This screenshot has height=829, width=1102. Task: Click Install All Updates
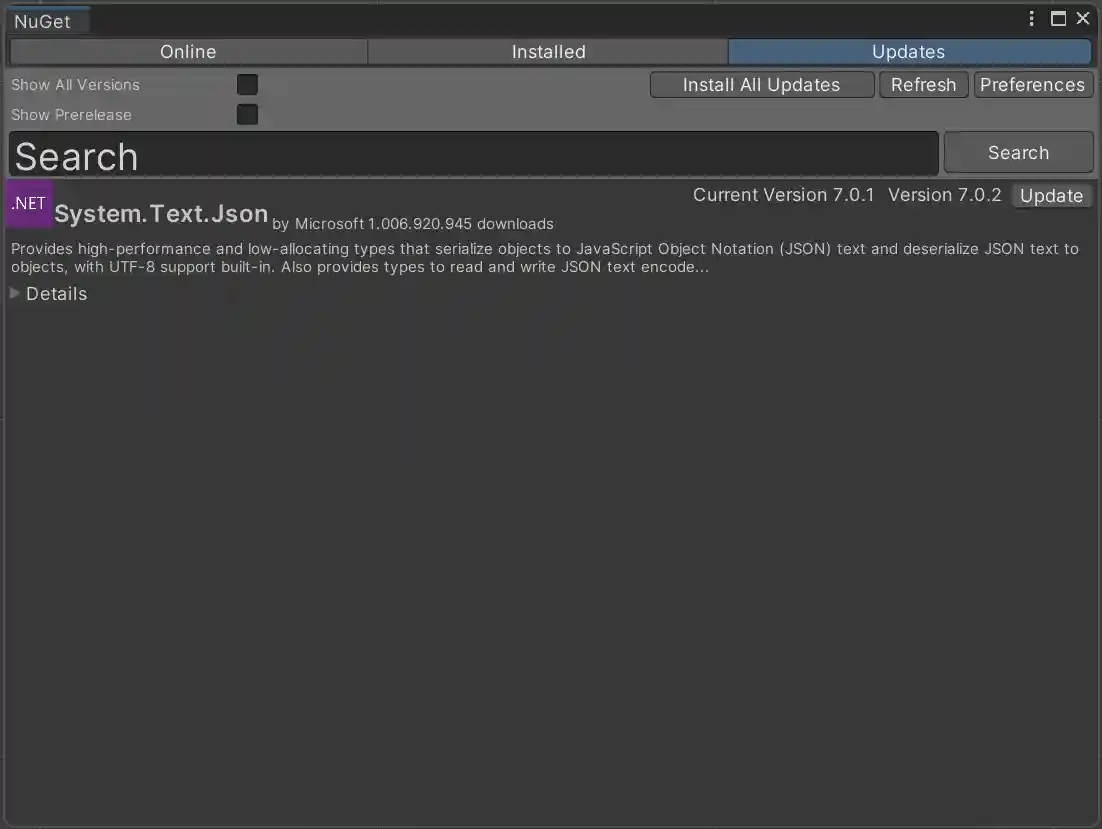point(761,84)
